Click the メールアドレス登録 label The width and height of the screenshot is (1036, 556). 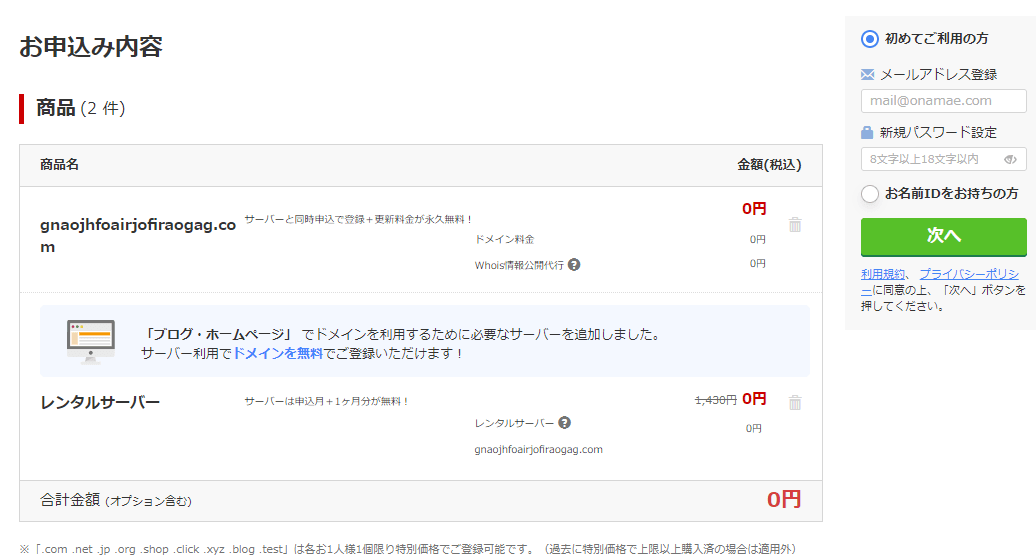[x=938, y=75]
